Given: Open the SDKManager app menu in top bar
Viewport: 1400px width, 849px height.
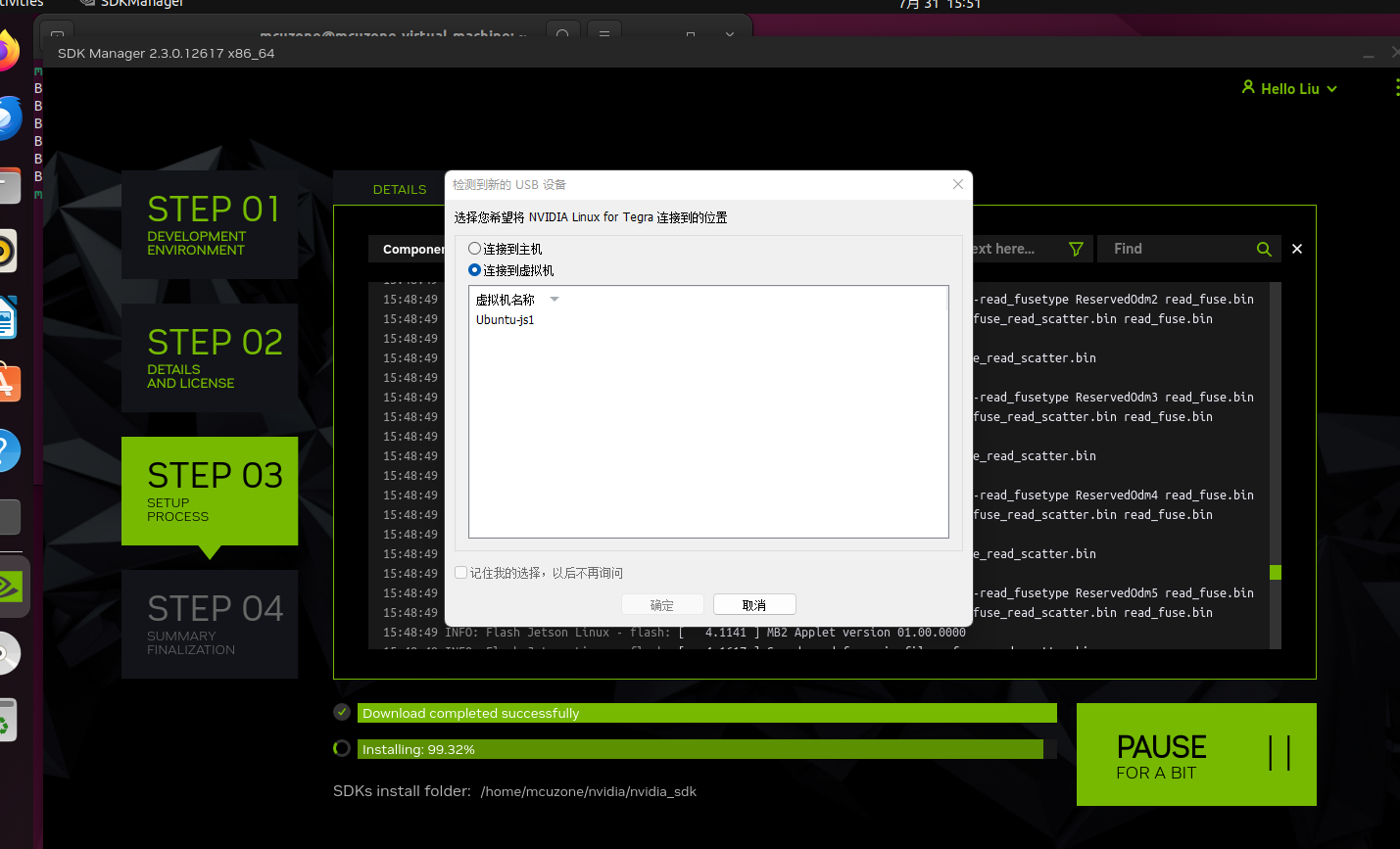Looking at the screenshot, I should click(x=131, y=4).
